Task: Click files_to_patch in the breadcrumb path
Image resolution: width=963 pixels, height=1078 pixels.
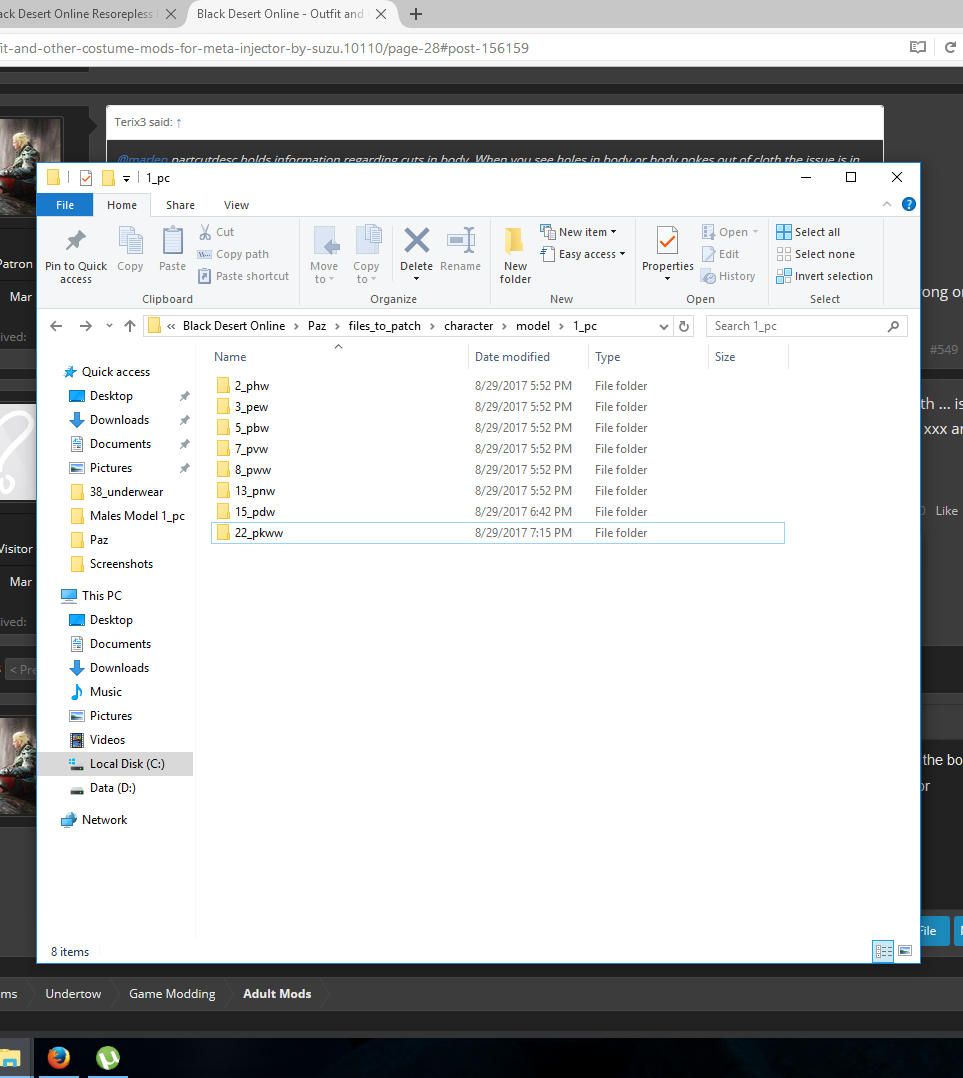Action: point(384,326)
